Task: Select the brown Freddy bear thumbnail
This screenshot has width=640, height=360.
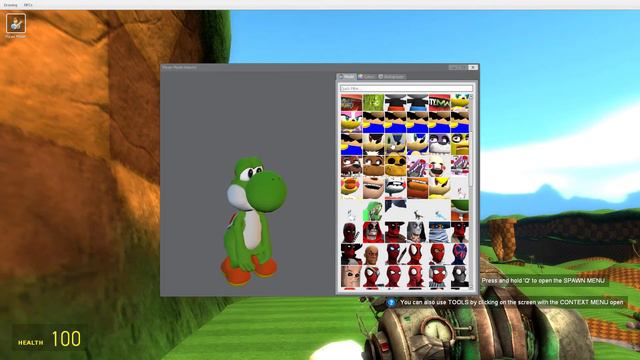Action: (x=373, y=166)
